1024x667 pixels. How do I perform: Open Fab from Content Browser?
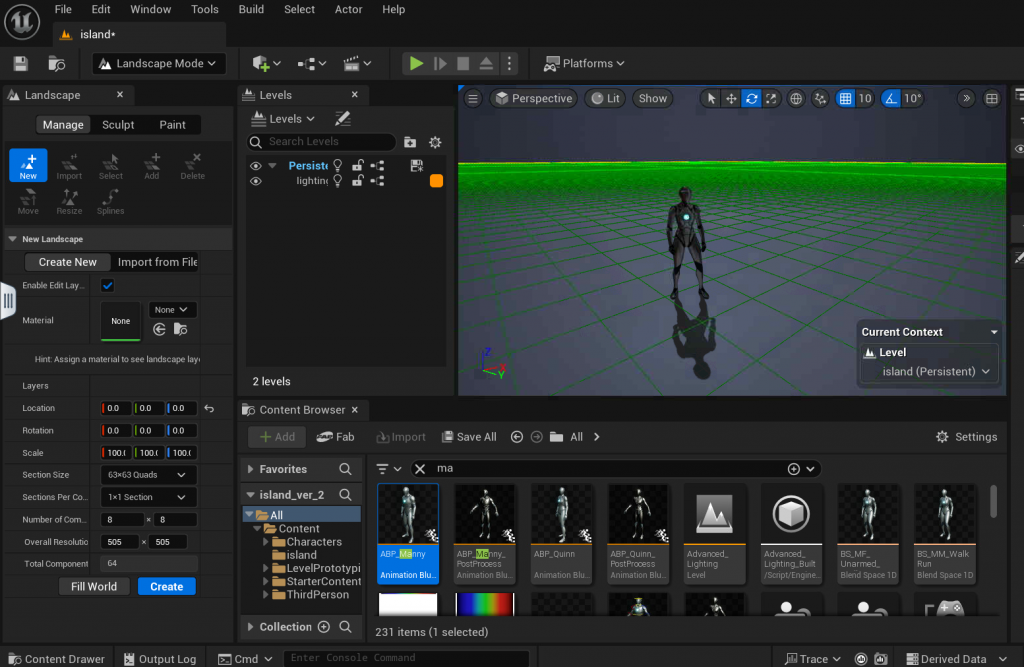tap(336, 437)
